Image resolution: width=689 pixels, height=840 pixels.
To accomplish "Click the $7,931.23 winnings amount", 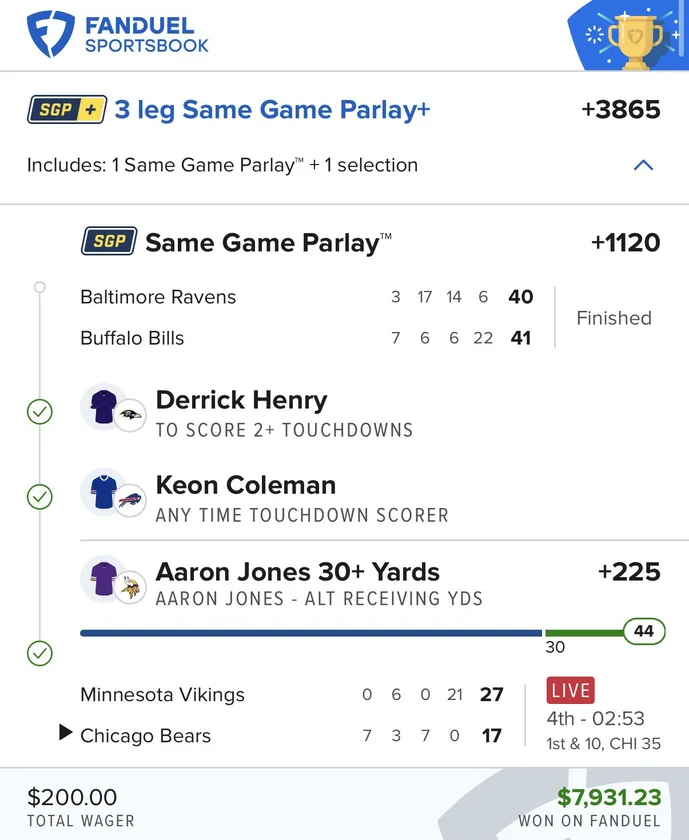I will coord(609,797).
